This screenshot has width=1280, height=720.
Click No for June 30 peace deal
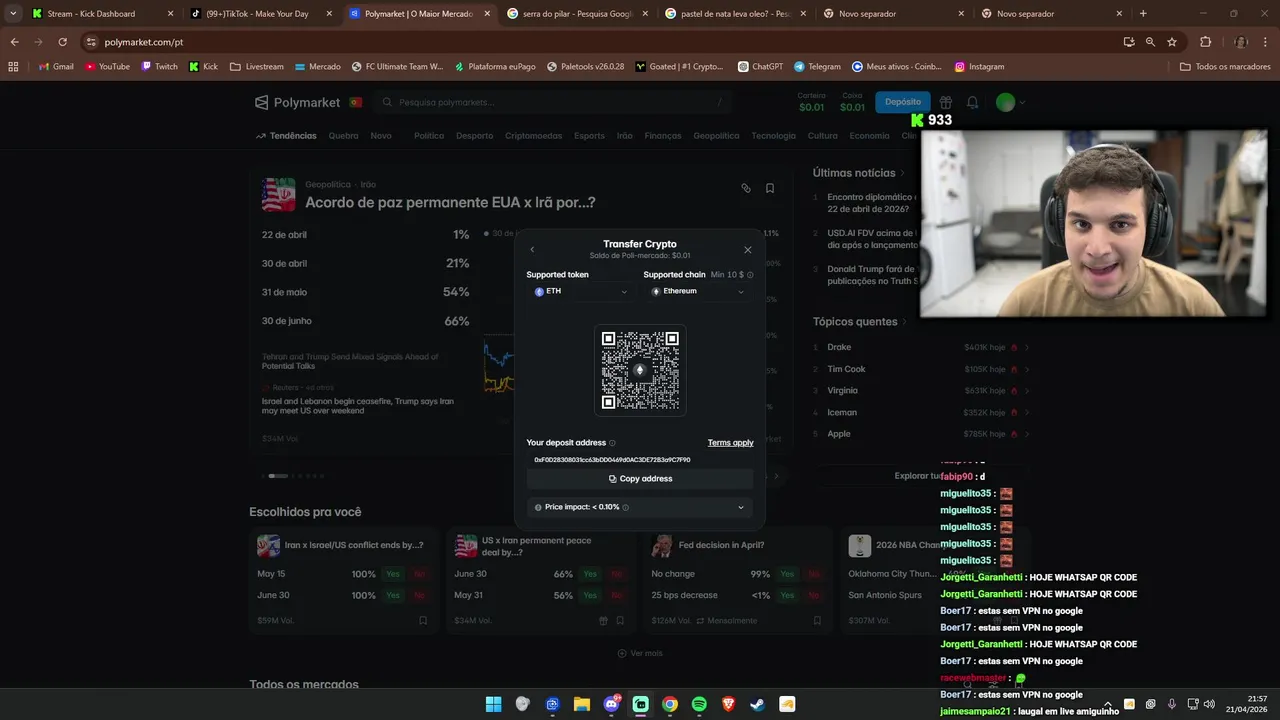616,574
